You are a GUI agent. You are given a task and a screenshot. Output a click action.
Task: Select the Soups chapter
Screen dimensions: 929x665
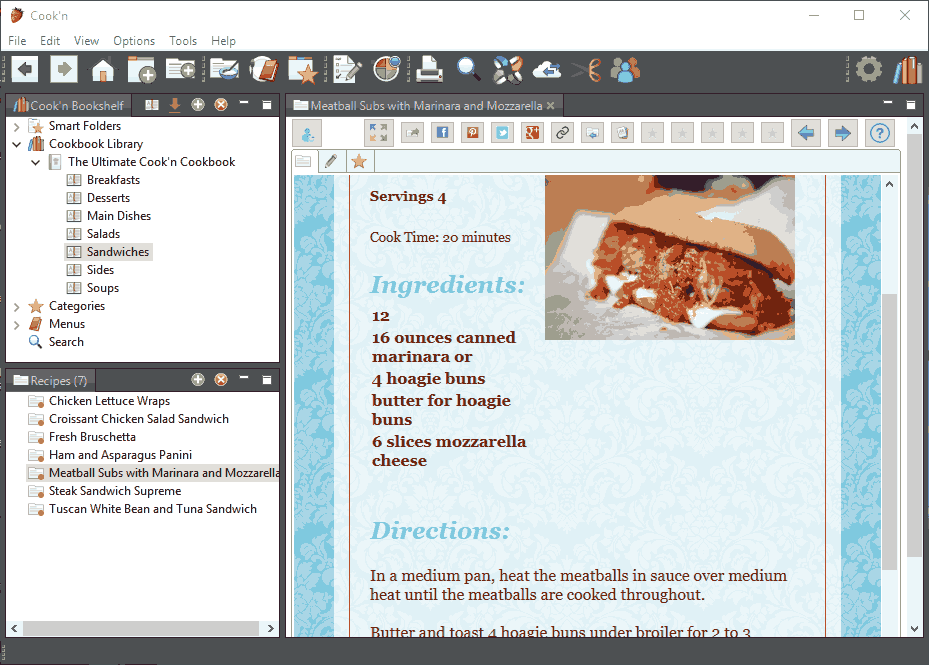pyautogui.click(x=102, y=288)
